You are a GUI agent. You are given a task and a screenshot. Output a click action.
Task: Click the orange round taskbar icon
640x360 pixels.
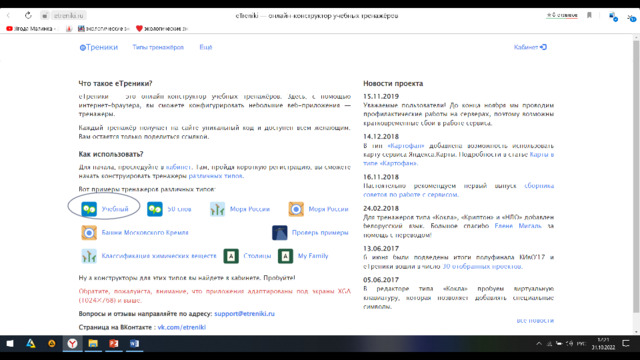51,344
